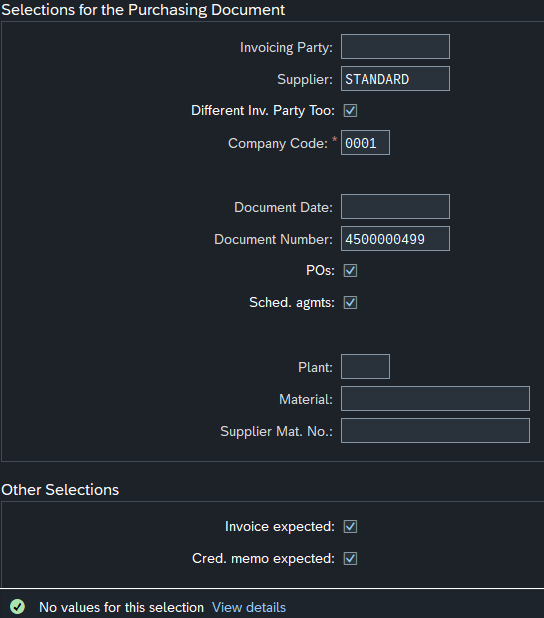Click the Company Code field 0001

pyautogui.click(x=365, y=143)
